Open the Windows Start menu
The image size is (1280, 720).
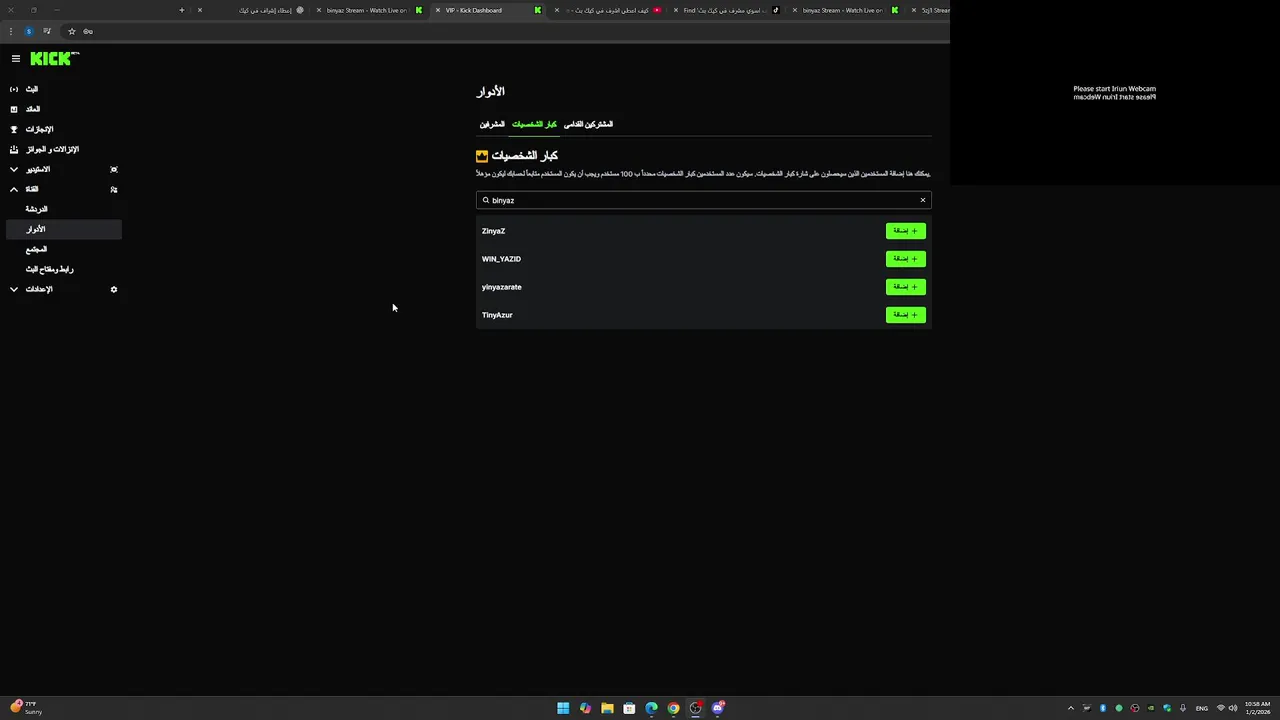coord(563,708)
